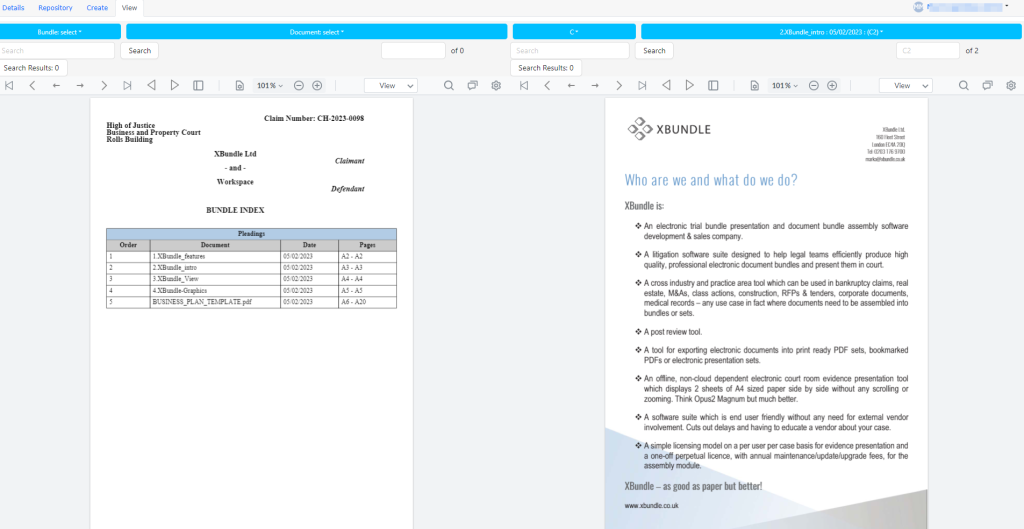Click Search button beside 'of 0' pane

click(x=140, y=50)
